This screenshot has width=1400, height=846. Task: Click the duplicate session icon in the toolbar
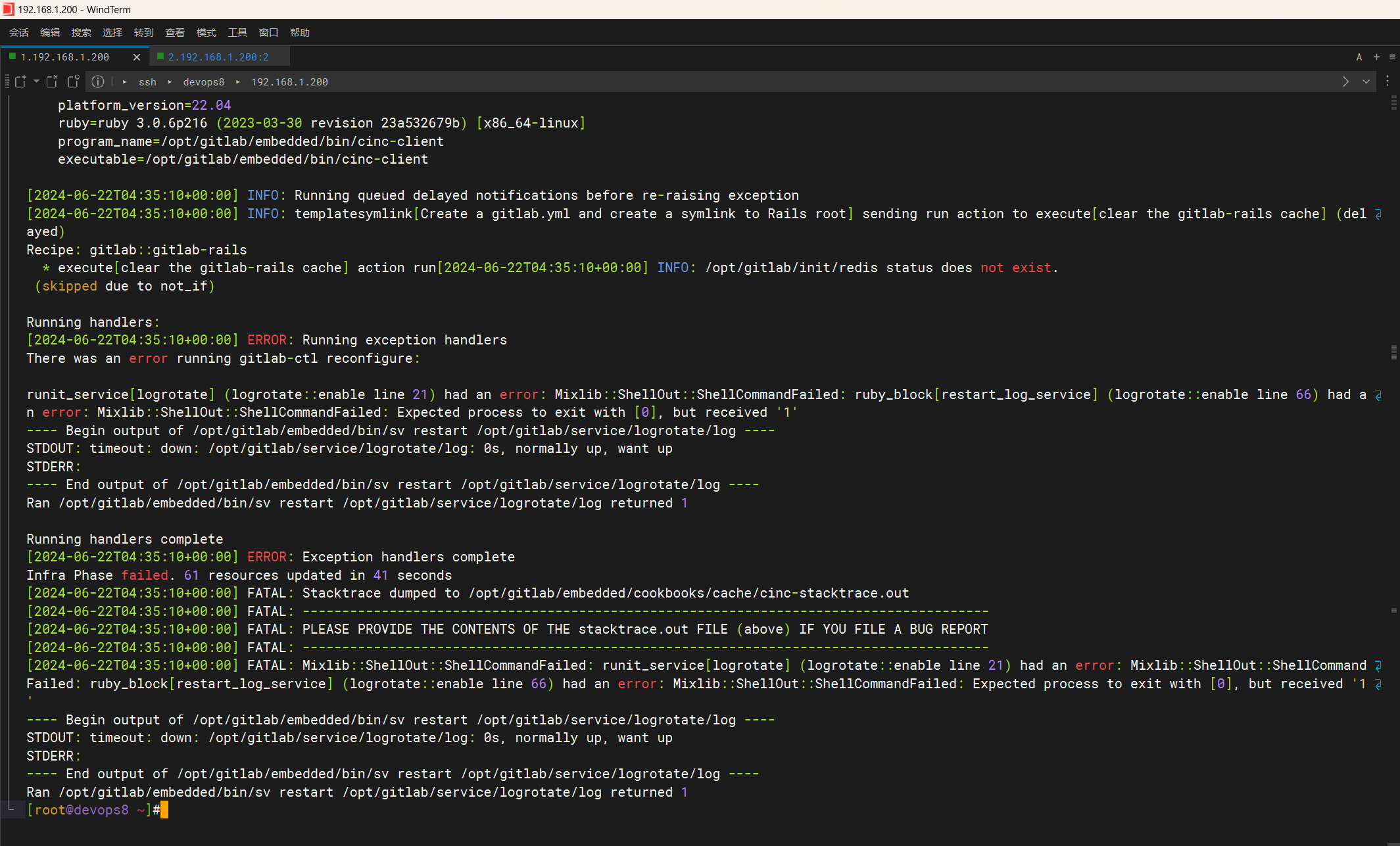[x=73, y=82]
